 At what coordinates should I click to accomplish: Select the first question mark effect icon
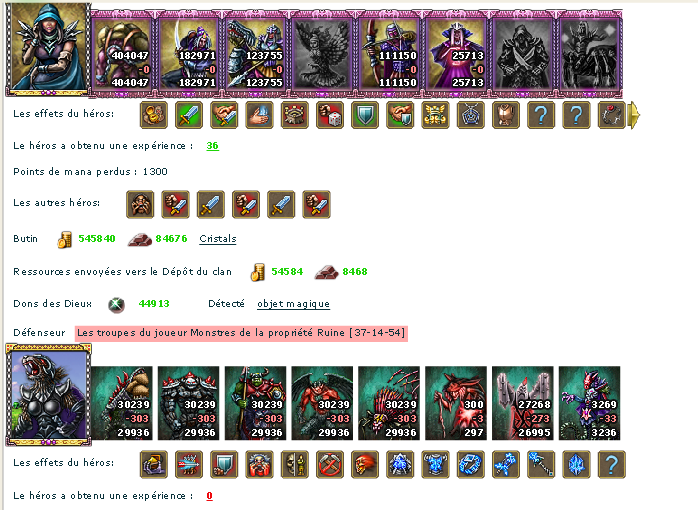click(x=541, y=115)
